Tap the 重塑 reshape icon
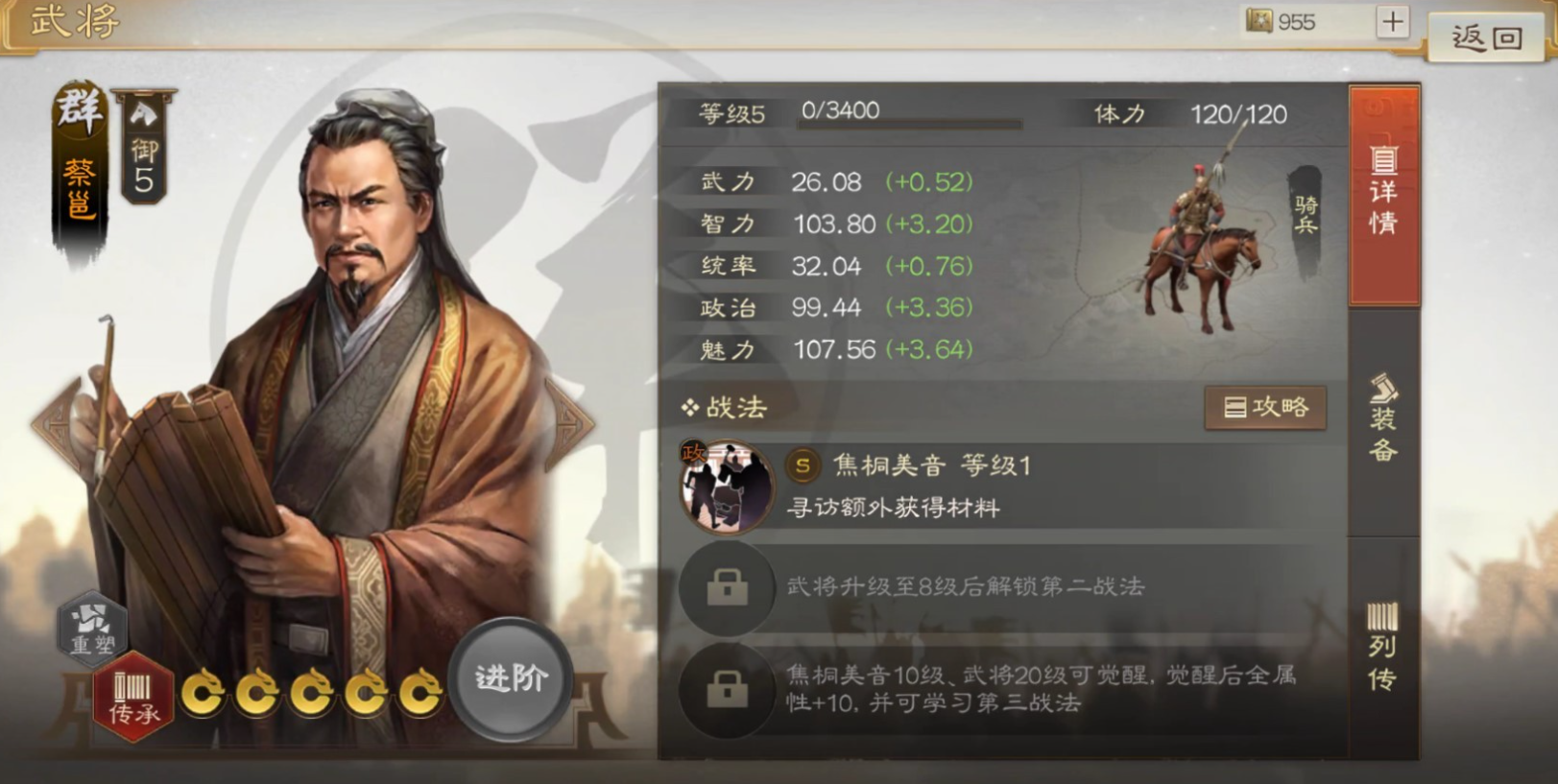This screenshot has width=1558, height=784. [91, 626]
